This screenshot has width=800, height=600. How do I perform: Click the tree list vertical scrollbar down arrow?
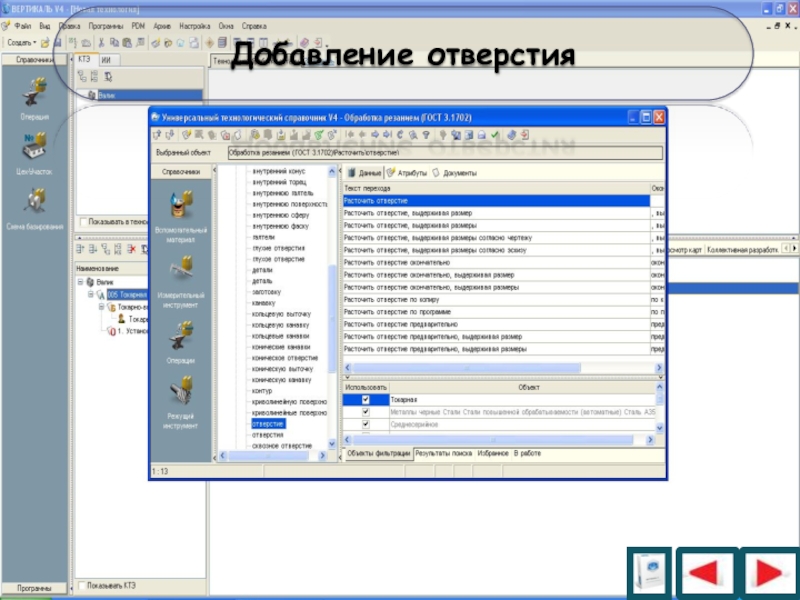[332, 444]
